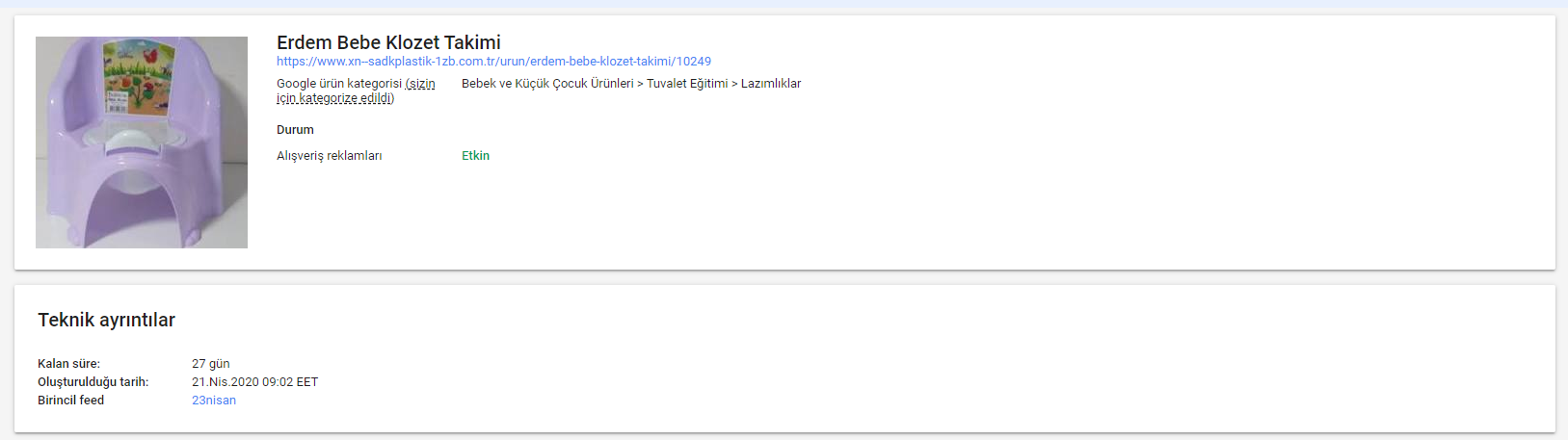Click the 'Kalan süre' label

point(68,364)
